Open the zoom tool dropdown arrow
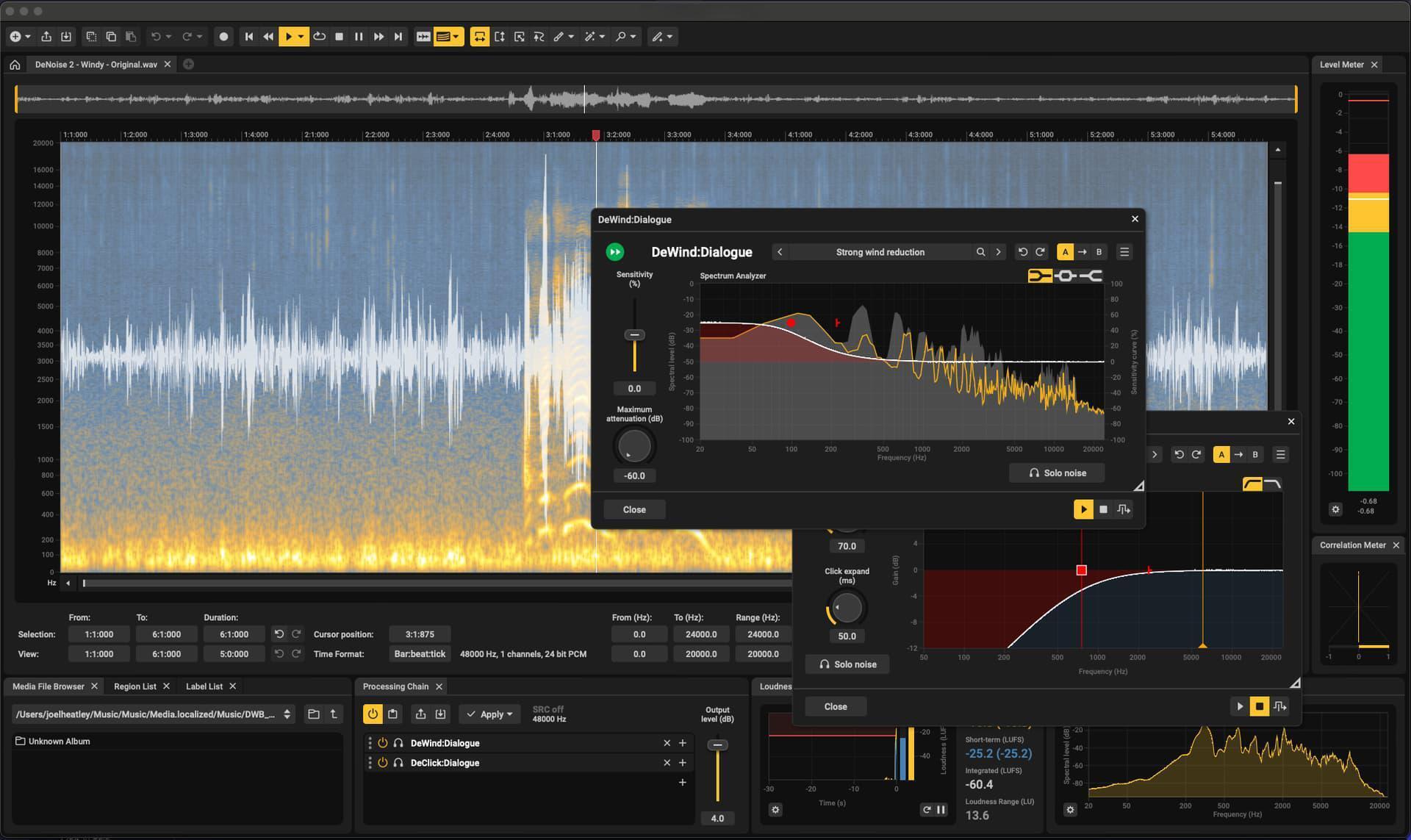This screenshot has height=840, width=1411. coord(633,36)
